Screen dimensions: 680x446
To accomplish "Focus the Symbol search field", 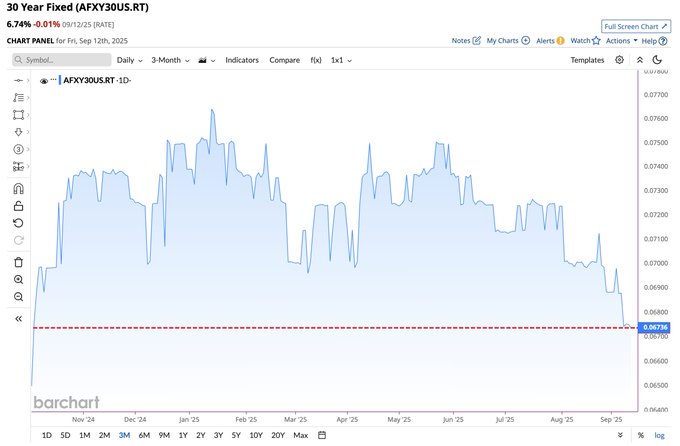I will tap(62, 60).
